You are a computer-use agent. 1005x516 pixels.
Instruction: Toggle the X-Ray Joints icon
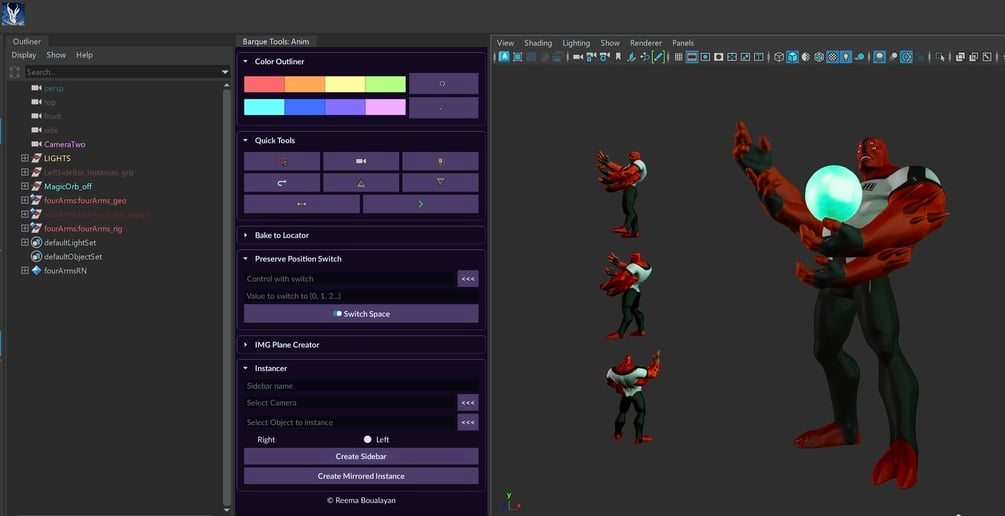coord(986,56)
